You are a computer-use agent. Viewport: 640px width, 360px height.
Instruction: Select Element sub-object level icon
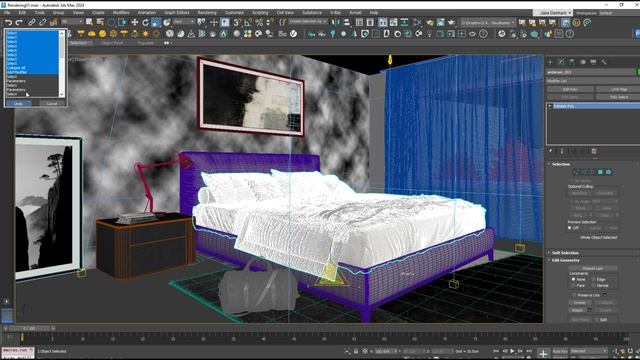(x=609, y=172)
